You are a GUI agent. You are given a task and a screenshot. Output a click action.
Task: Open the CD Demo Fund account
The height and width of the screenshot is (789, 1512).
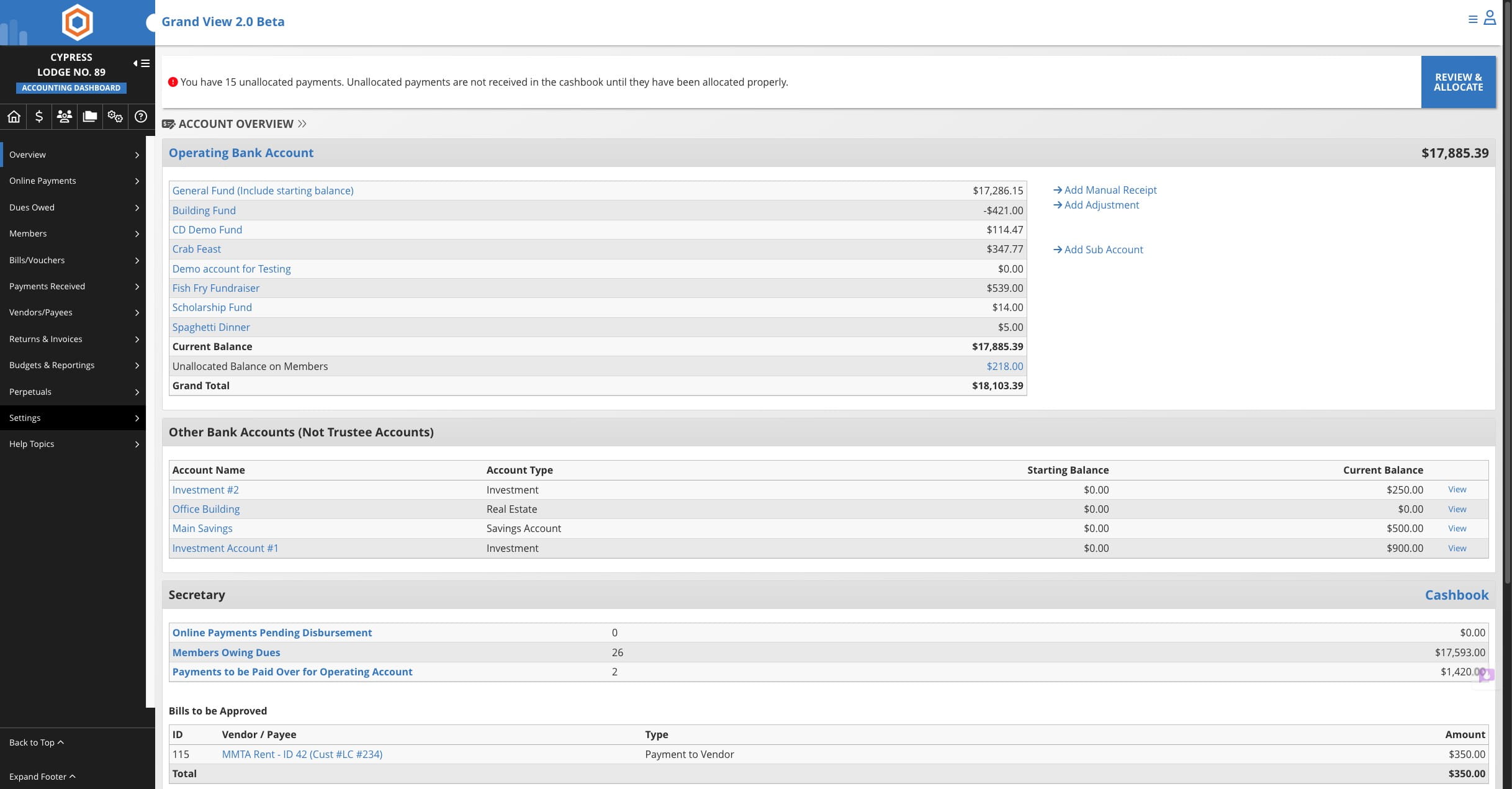[207, 230]
